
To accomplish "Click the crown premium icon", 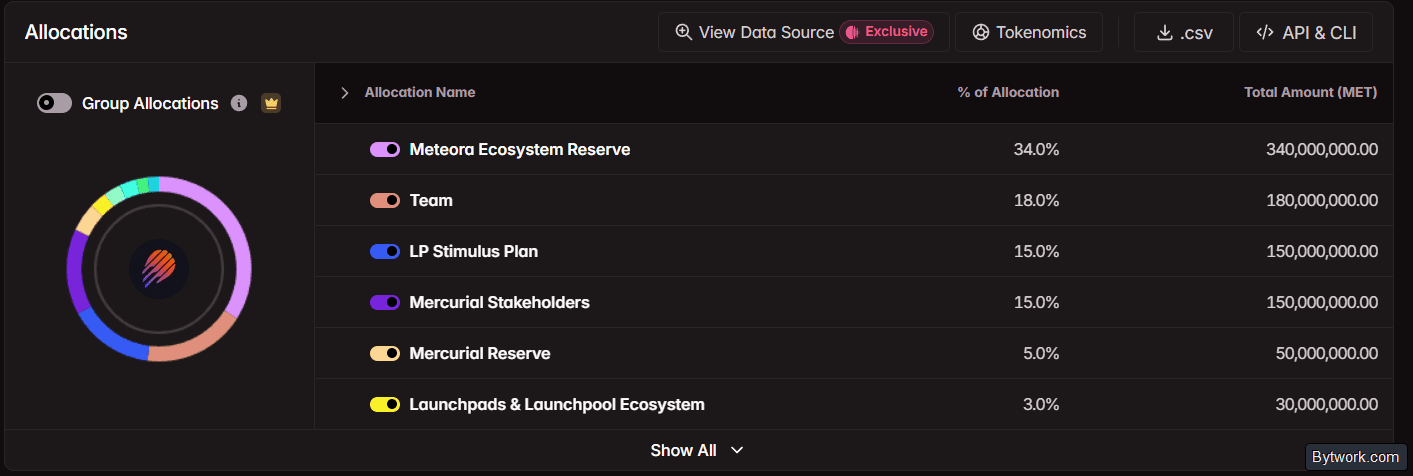I will 271,103.
